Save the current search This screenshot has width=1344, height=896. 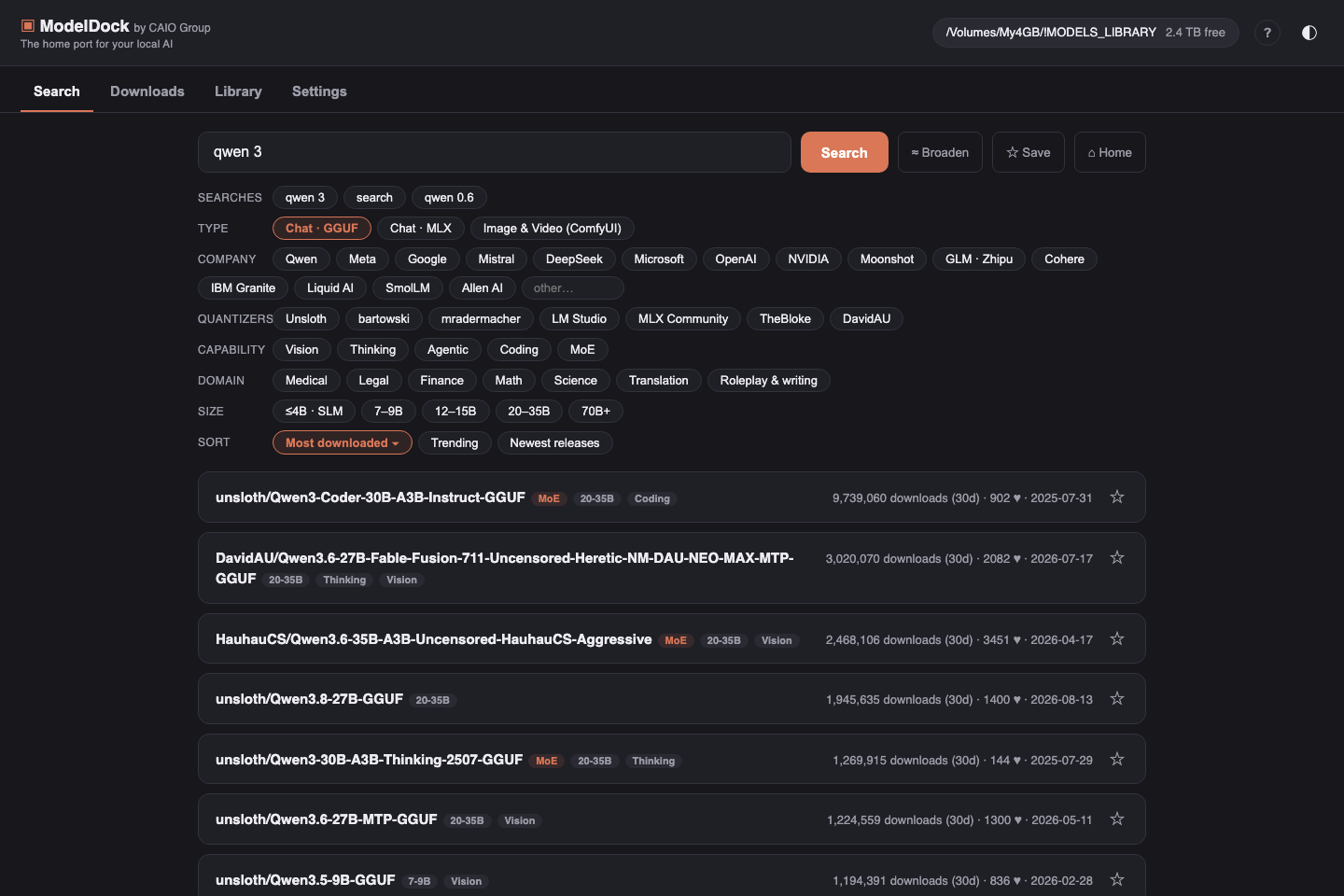point(1029,152)
